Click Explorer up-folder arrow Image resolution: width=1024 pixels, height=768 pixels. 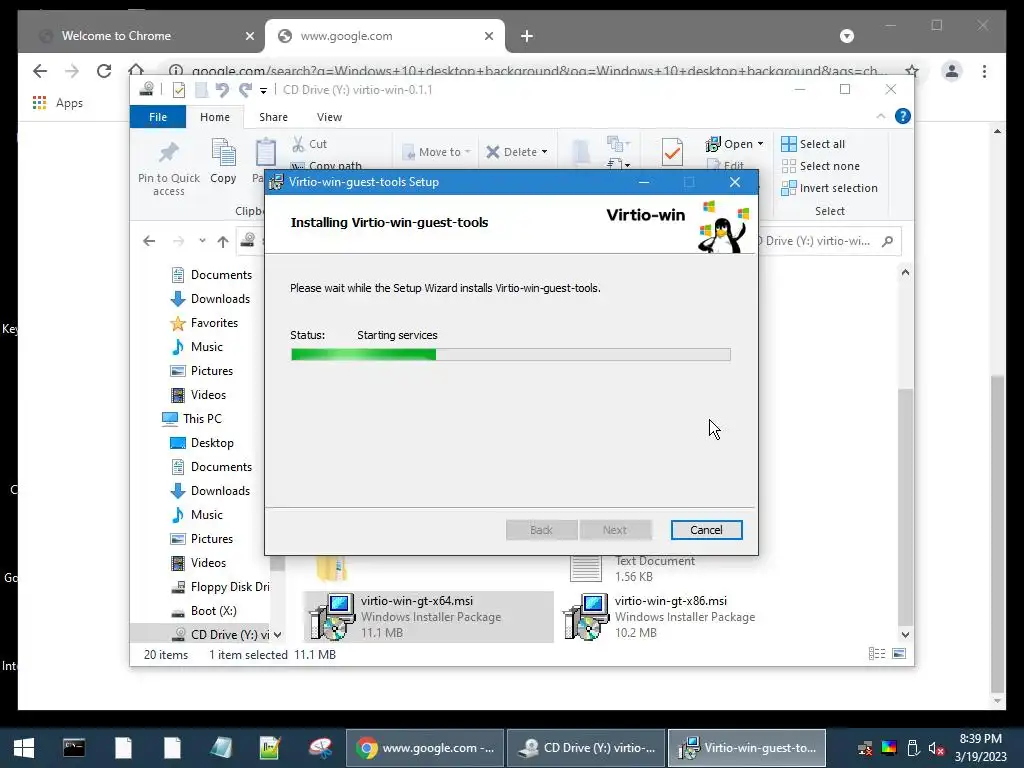coord(223,242)
